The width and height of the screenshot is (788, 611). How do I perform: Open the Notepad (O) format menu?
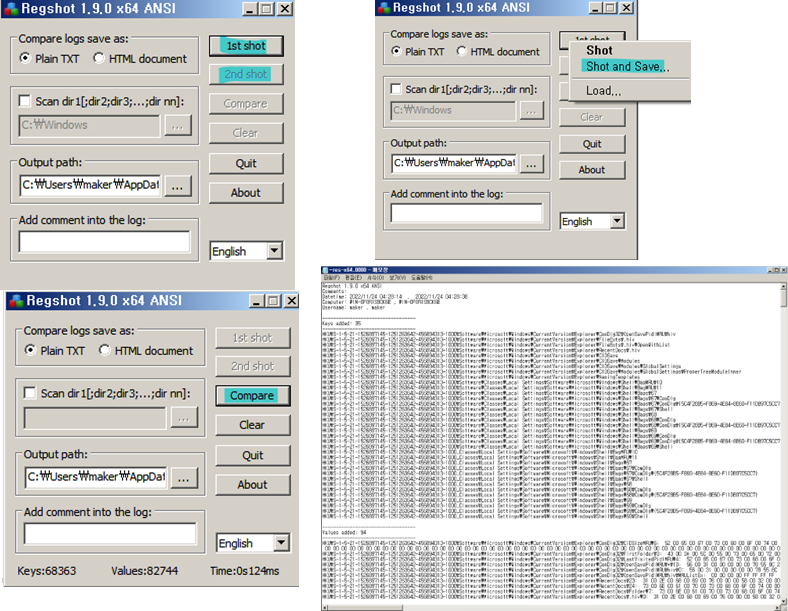coord(375,277)
